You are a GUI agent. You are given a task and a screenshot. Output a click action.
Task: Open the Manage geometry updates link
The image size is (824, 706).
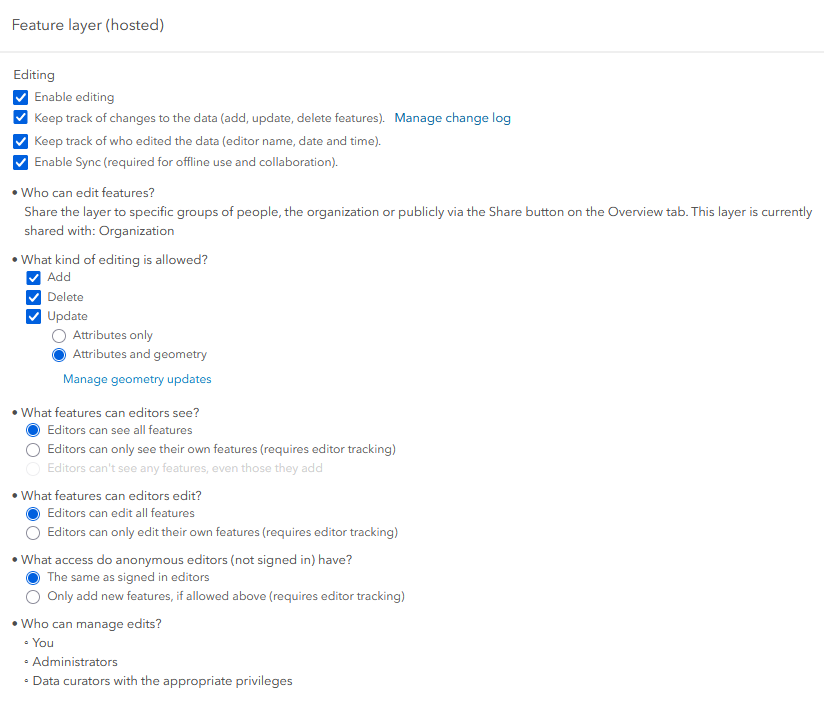point(137,379)
